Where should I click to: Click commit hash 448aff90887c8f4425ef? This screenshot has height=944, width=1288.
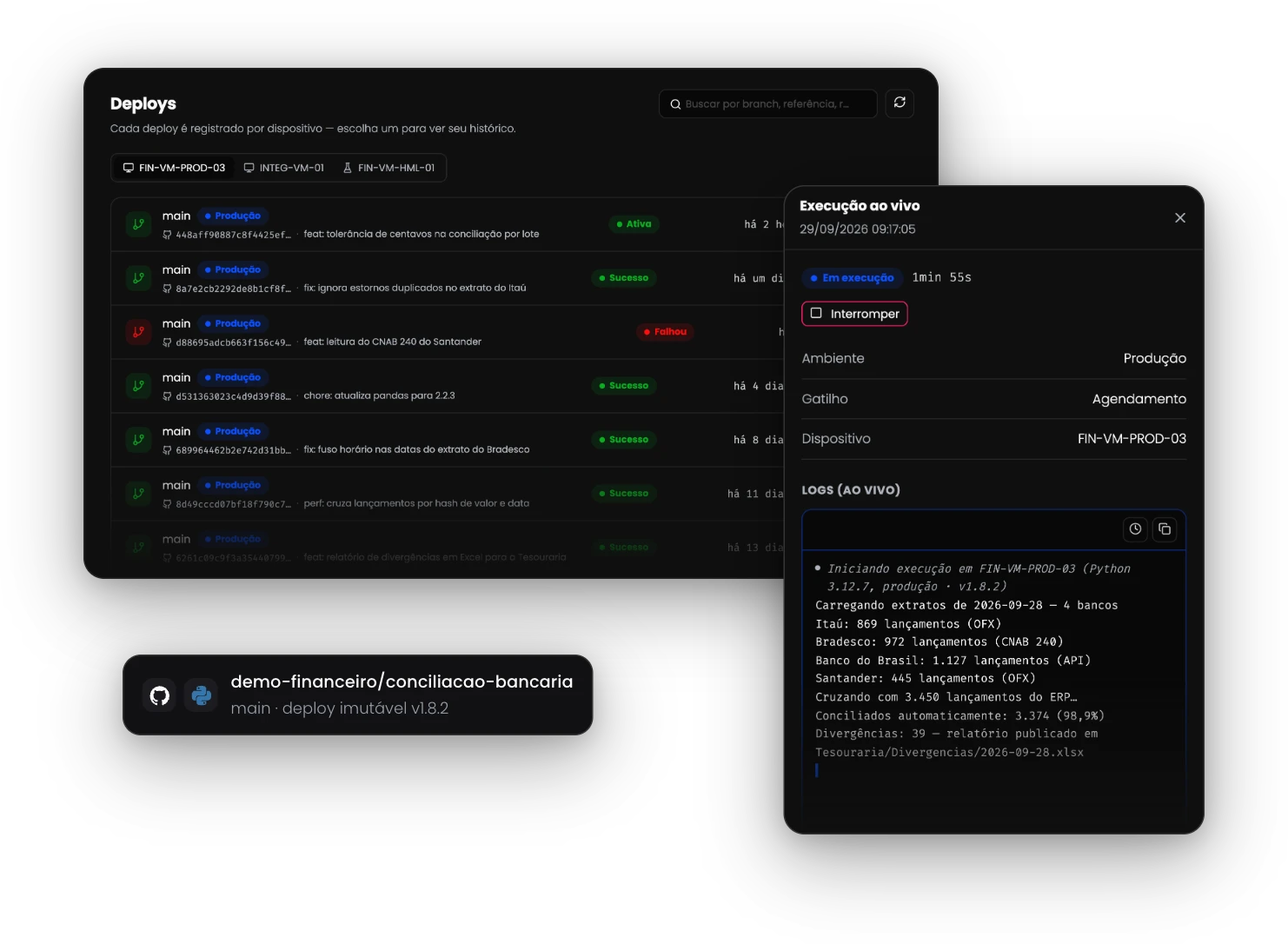233,235
